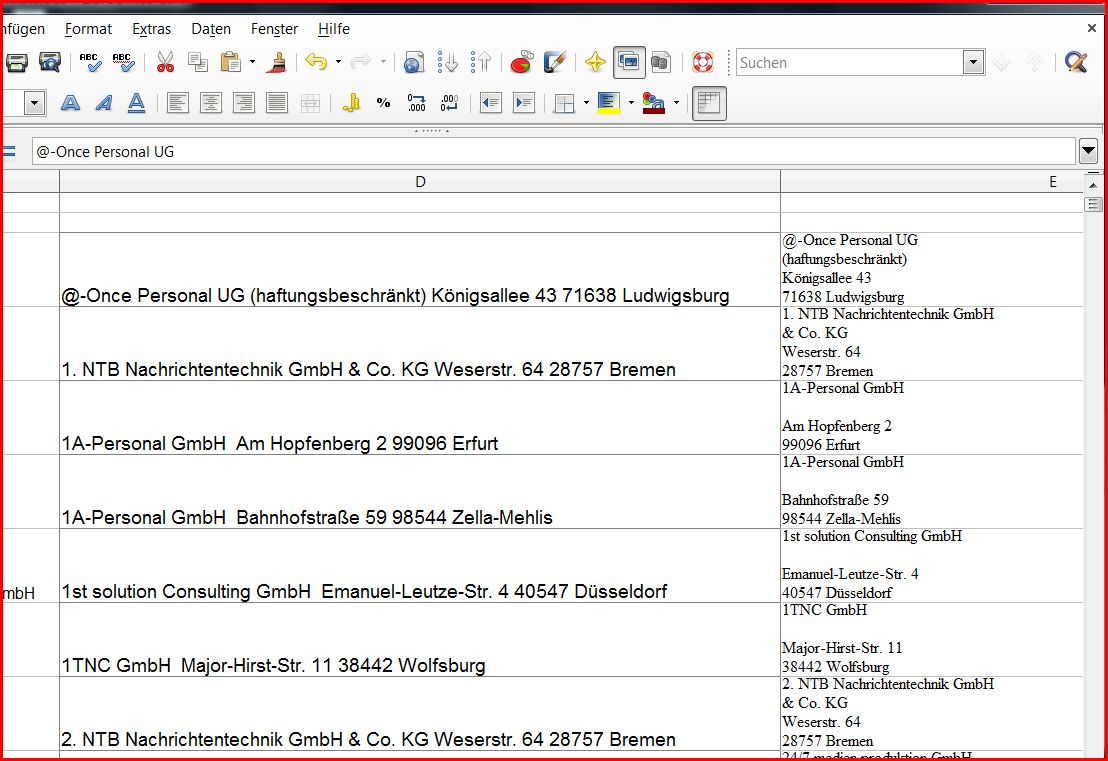Open the font size dropdown arrow
Screen dimensions: 1108x761
point(34,103)
